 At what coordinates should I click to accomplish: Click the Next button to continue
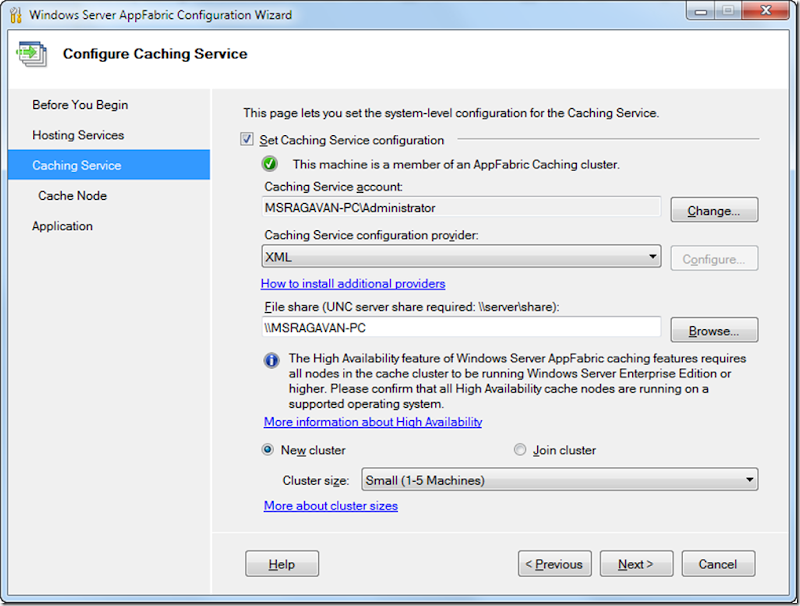click(636, 563)
